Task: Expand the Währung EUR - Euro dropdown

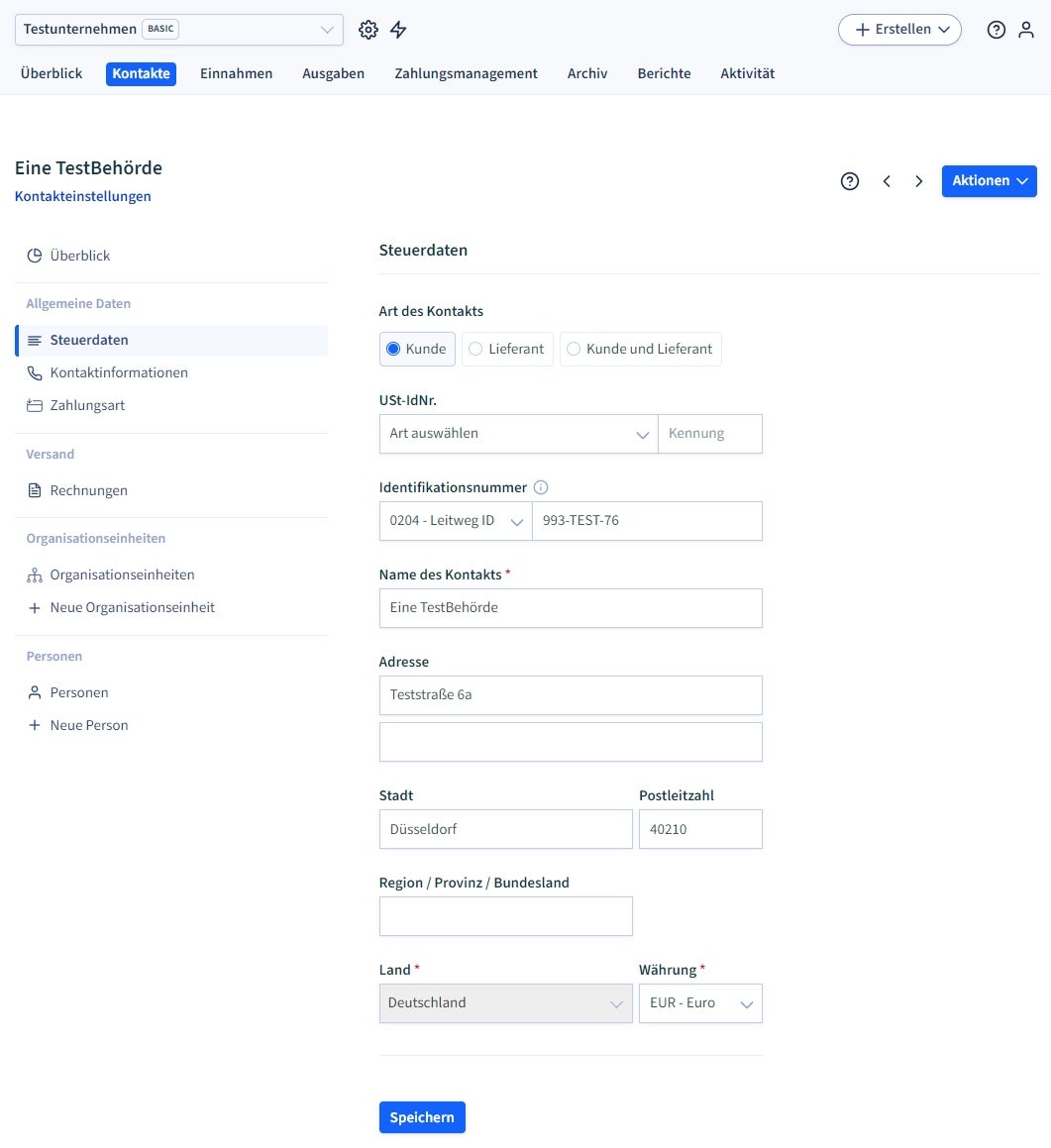Action: [x=700, y=1003]
